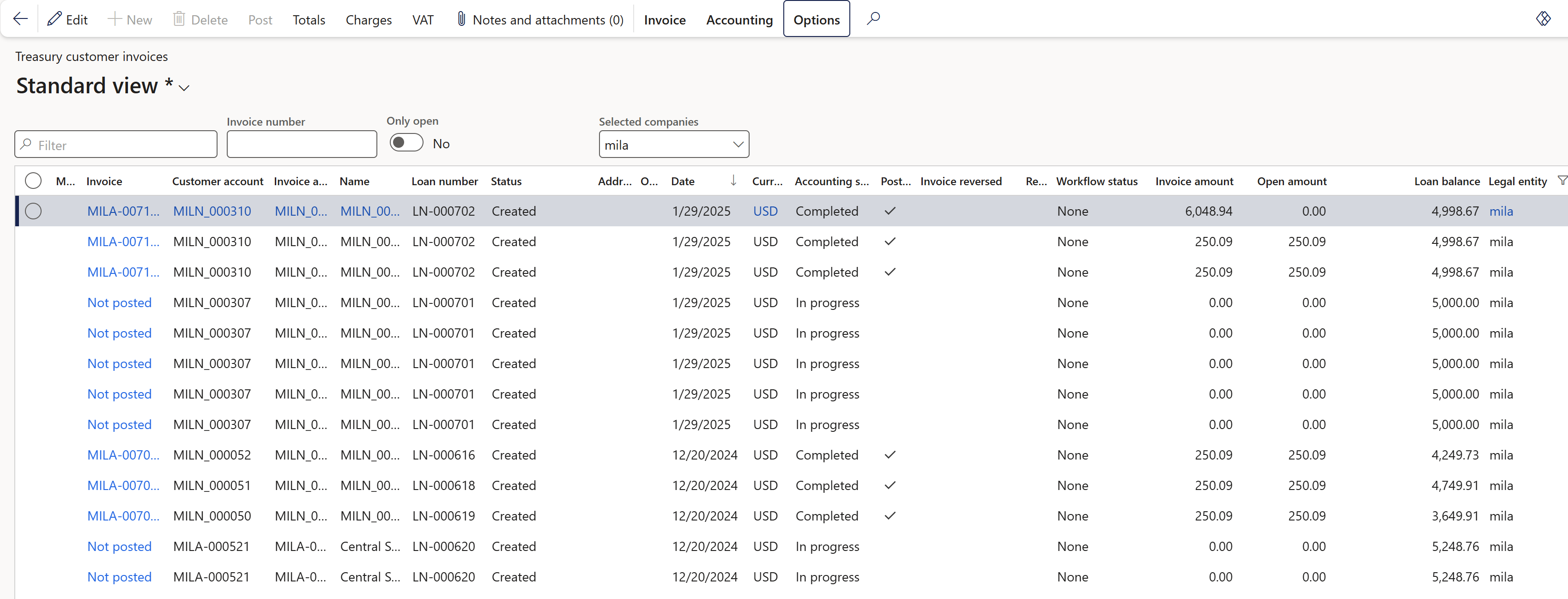1568x599 pixels.
Task: Open the action search magnifier icon
Action: pyautogui.click(x=873, y=19)
